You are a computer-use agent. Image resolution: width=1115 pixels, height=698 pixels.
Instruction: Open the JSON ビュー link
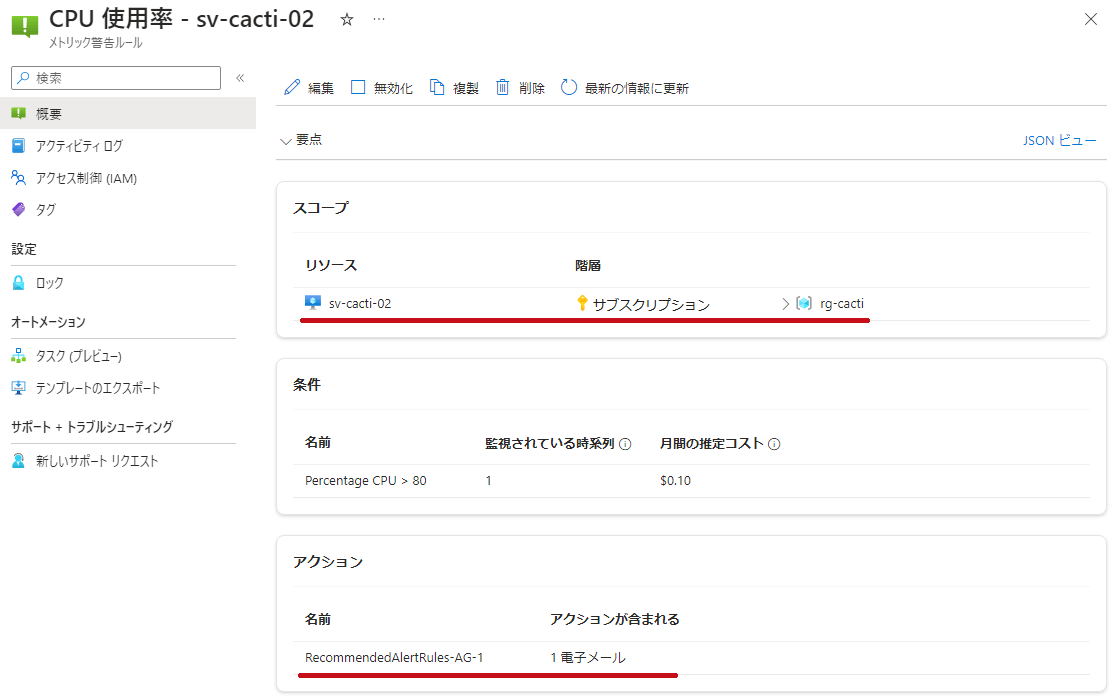pyautogui.click(x=1060, y=140)
